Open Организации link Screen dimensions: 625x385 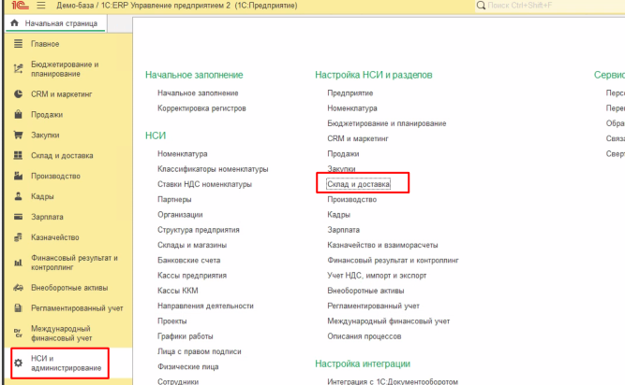(x=180, y=214)
